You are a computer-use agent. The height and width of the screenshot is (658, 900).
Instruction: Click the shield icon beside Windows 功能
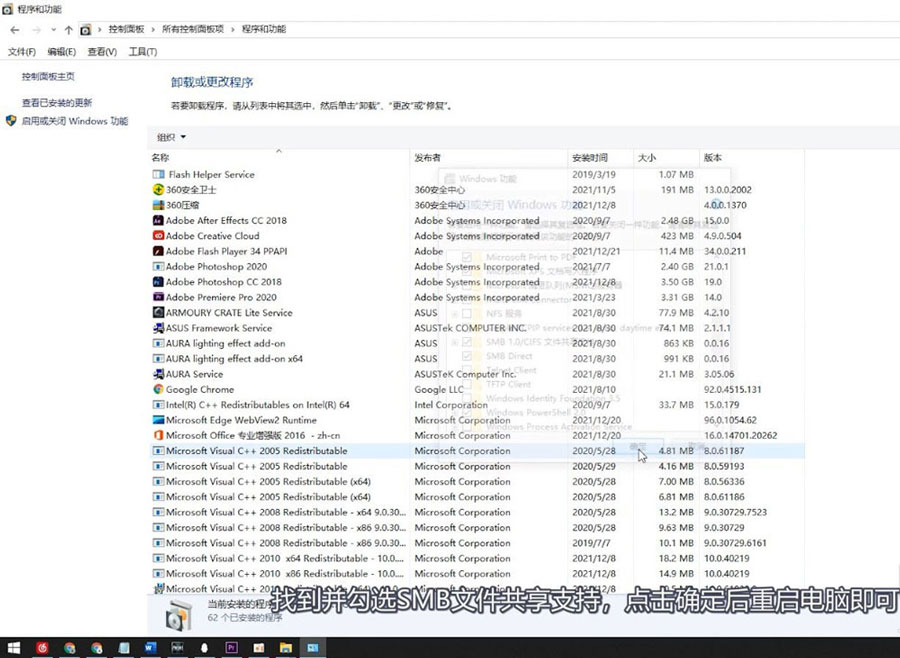pyautogui.click(x=11, y=121)
